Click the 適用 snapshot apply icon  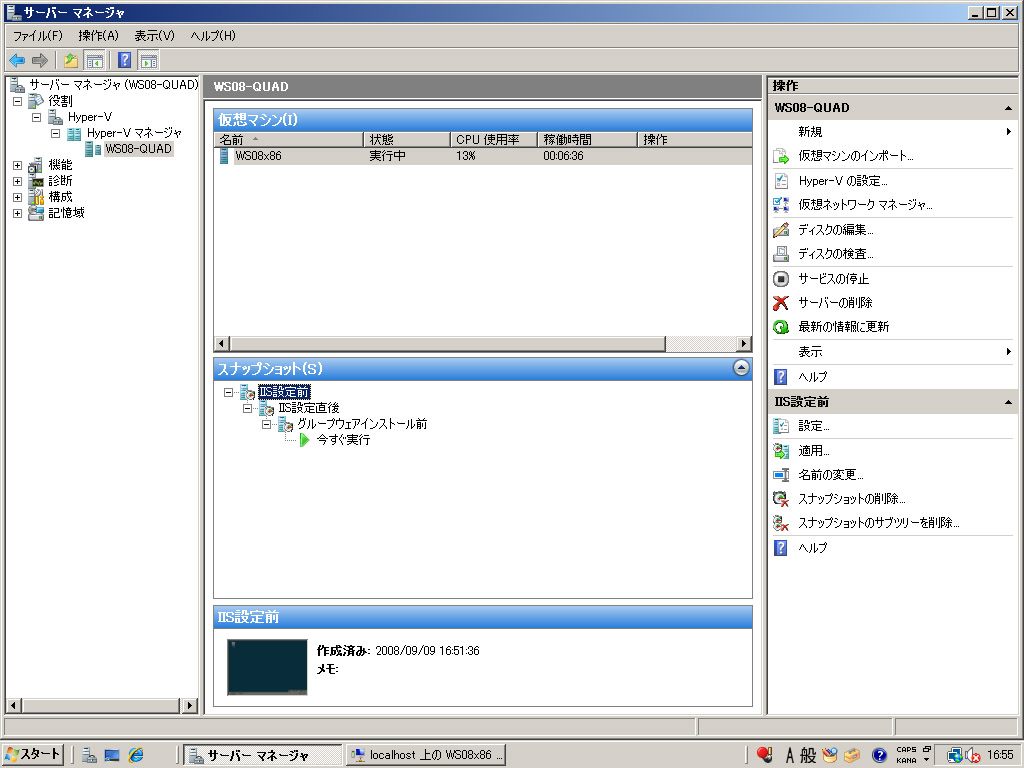781,451
